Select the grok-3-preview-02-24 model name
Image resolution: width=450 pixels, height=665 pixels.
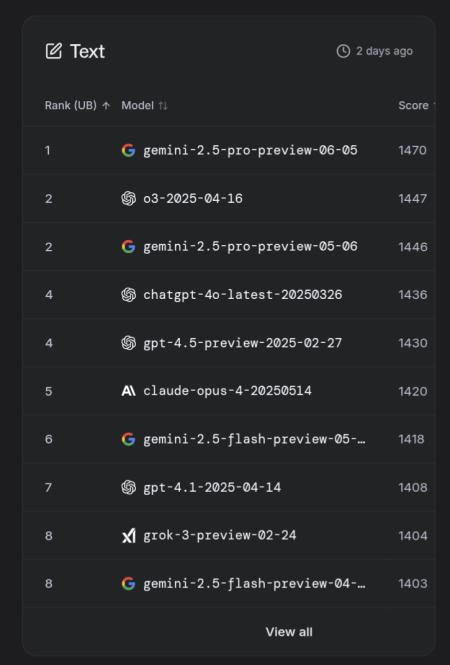220,535
